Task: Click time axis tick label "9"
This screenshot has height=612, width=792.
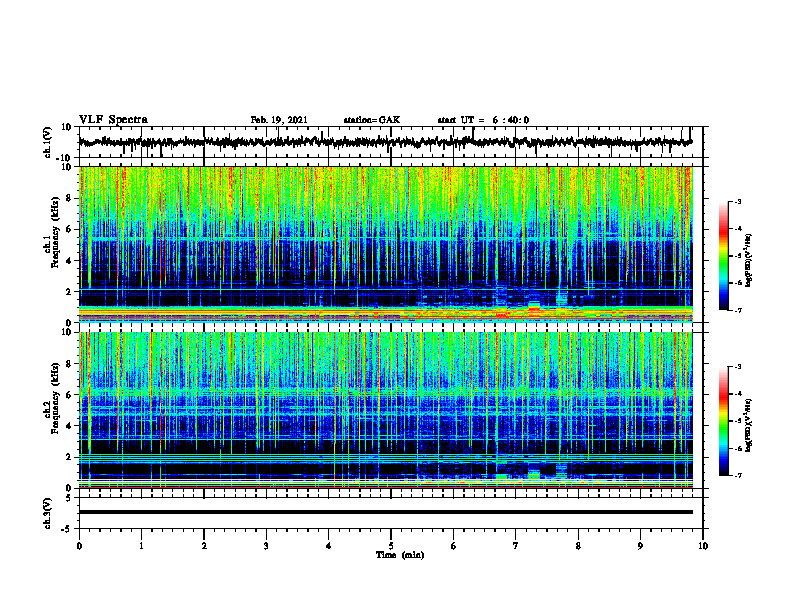Action: tap(640, 546)
